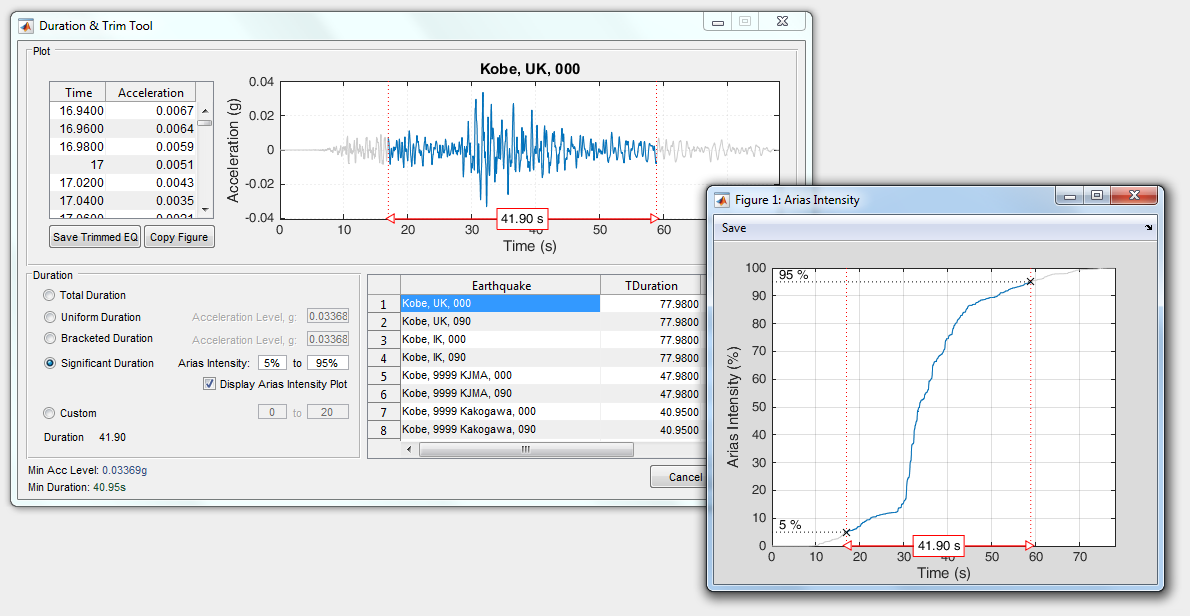Select Uniform Duration option

[50, 318]
